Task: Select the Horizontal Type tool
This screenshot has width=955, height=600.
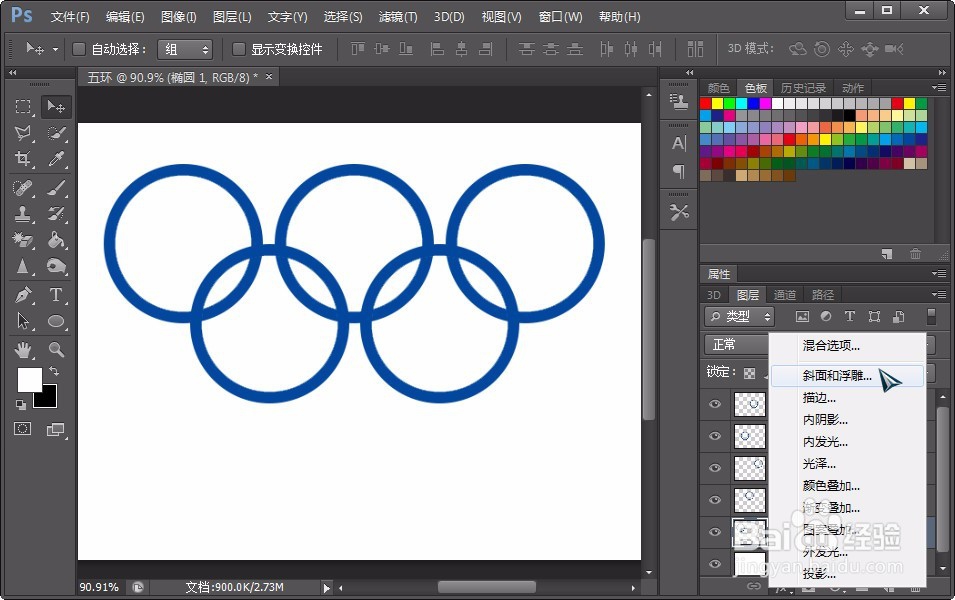Action: [56, 295]
